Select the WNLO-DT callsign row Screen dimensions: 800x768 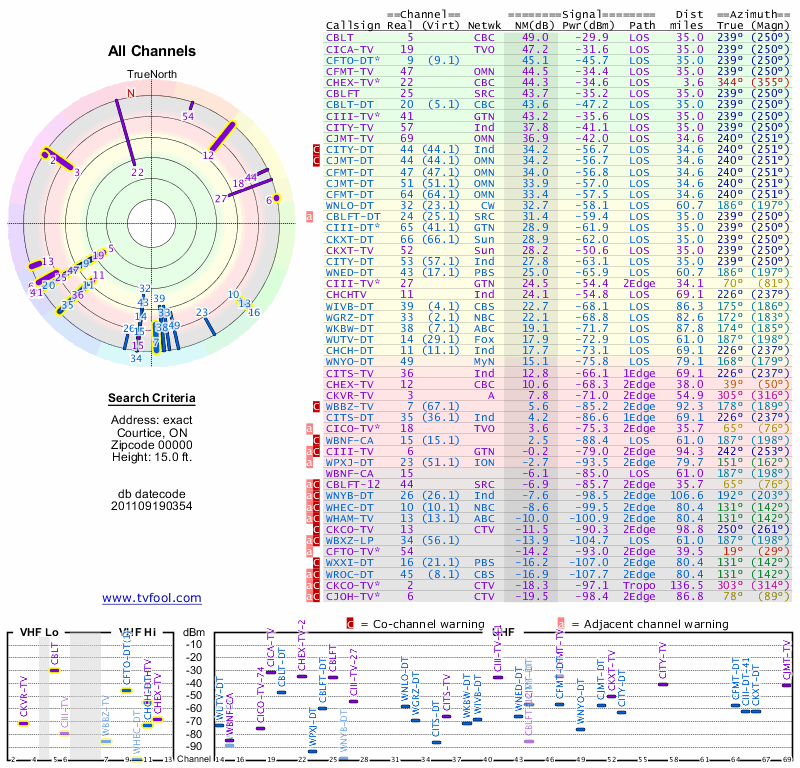[x=558, y=206]
